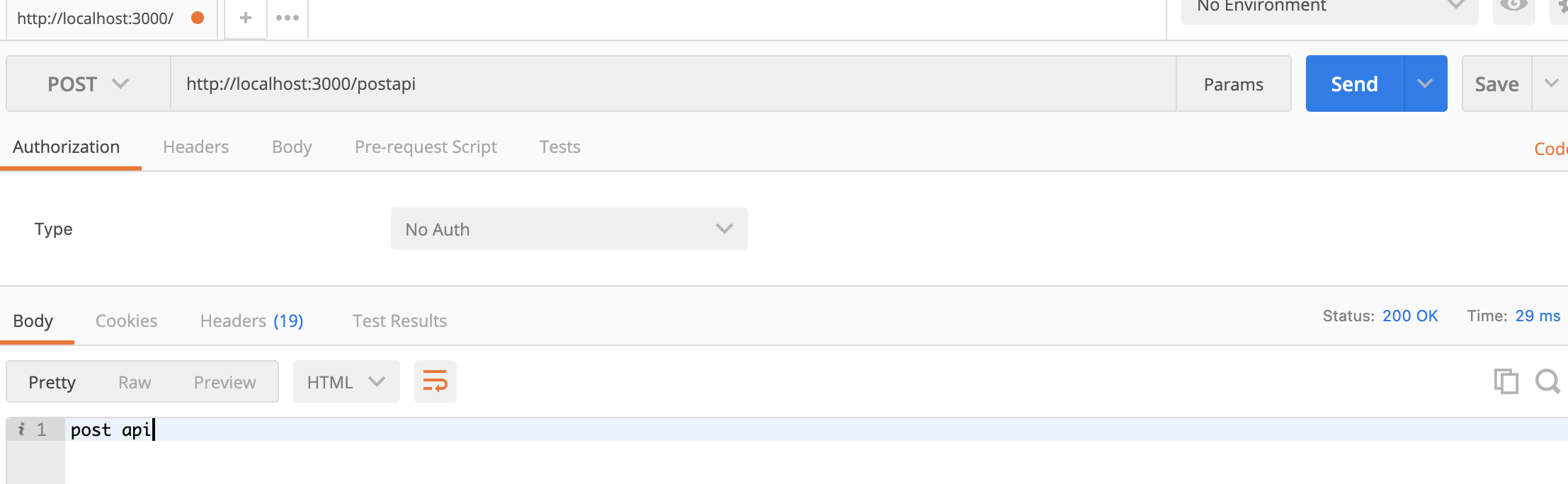
Task: Click the blue Send button
Action: (x=1354, y=83)
